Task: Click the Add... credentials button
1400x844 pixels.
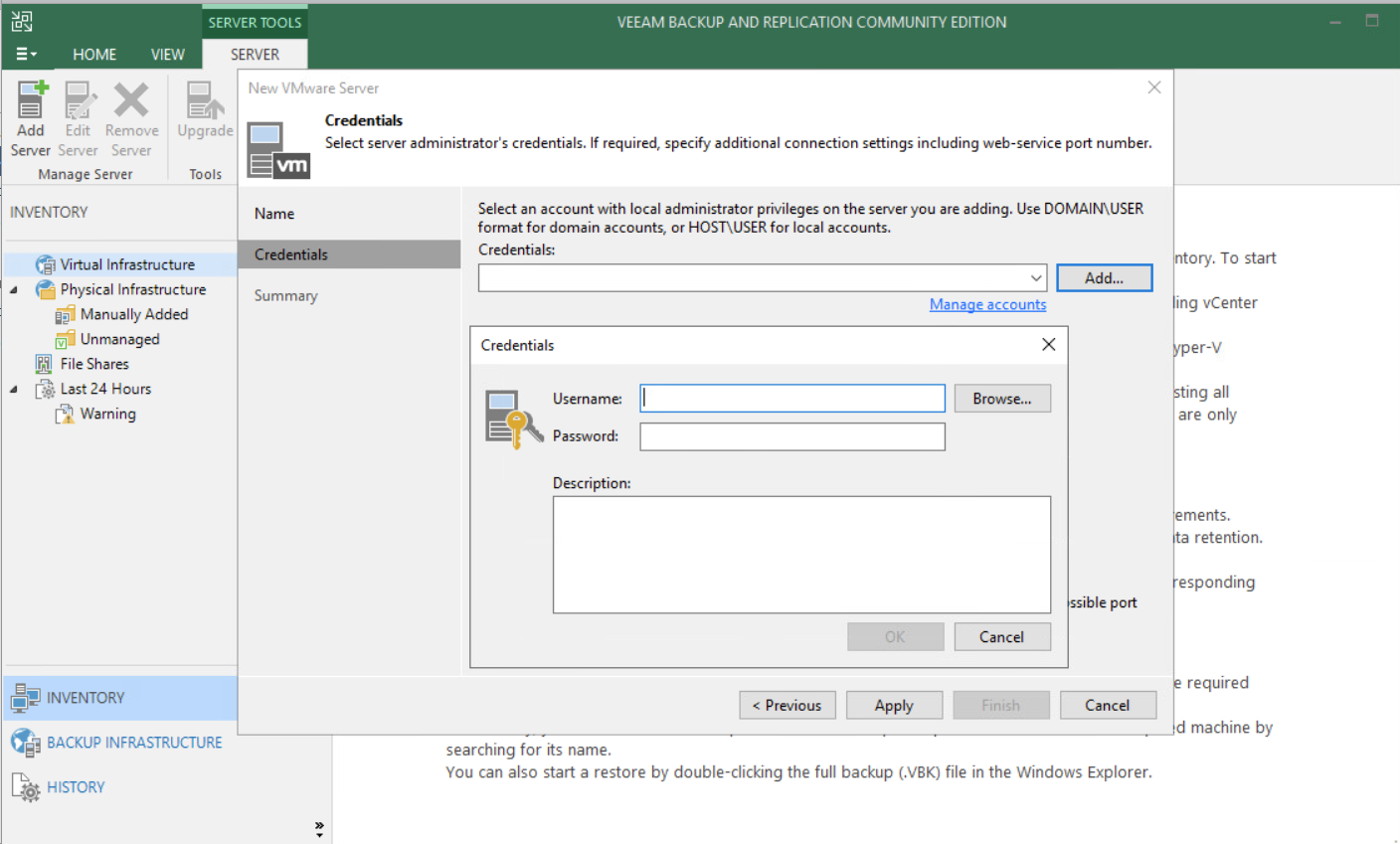Action: point(1104,278)
